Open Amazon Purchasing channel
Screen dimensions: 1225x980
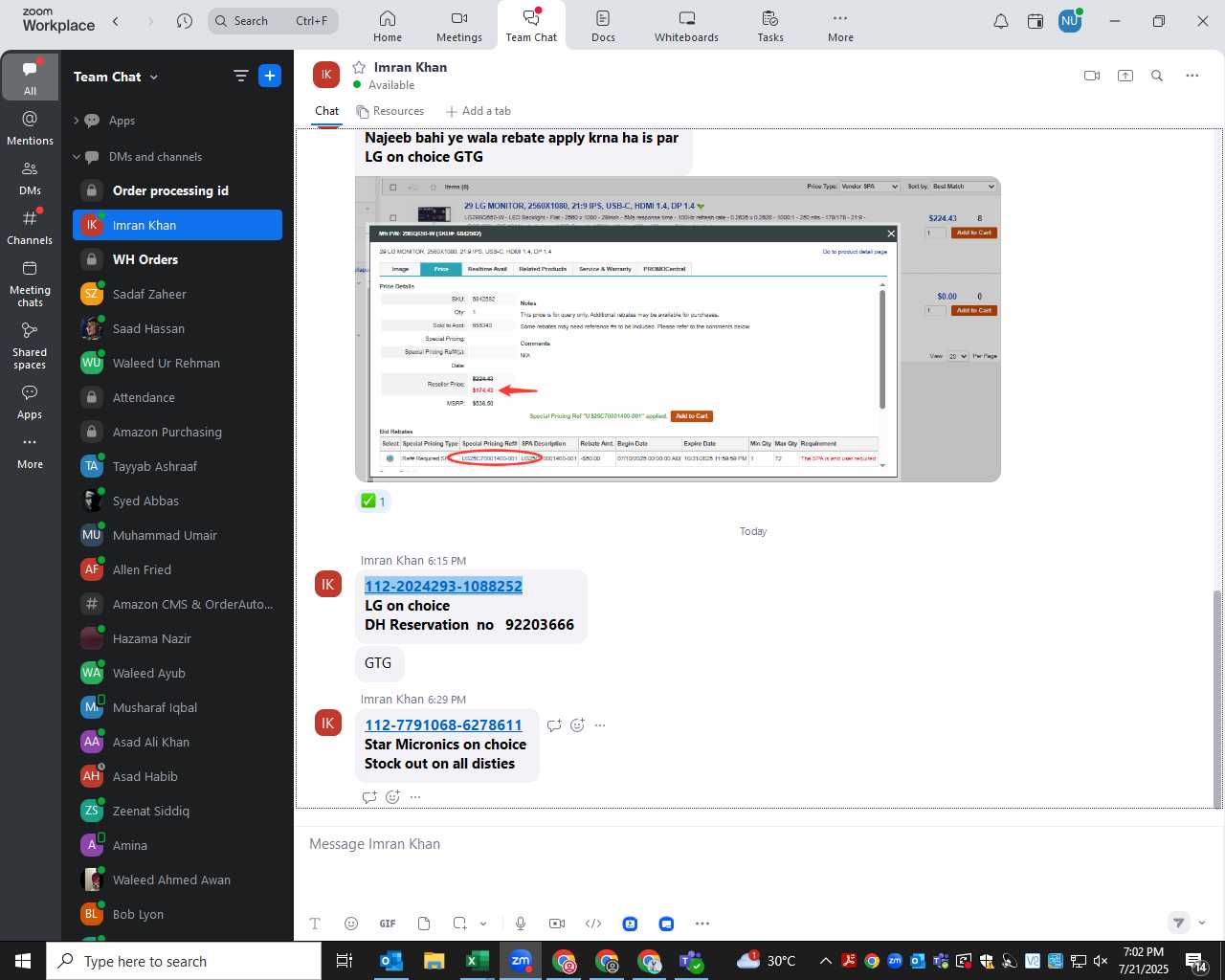pos(177,432)
